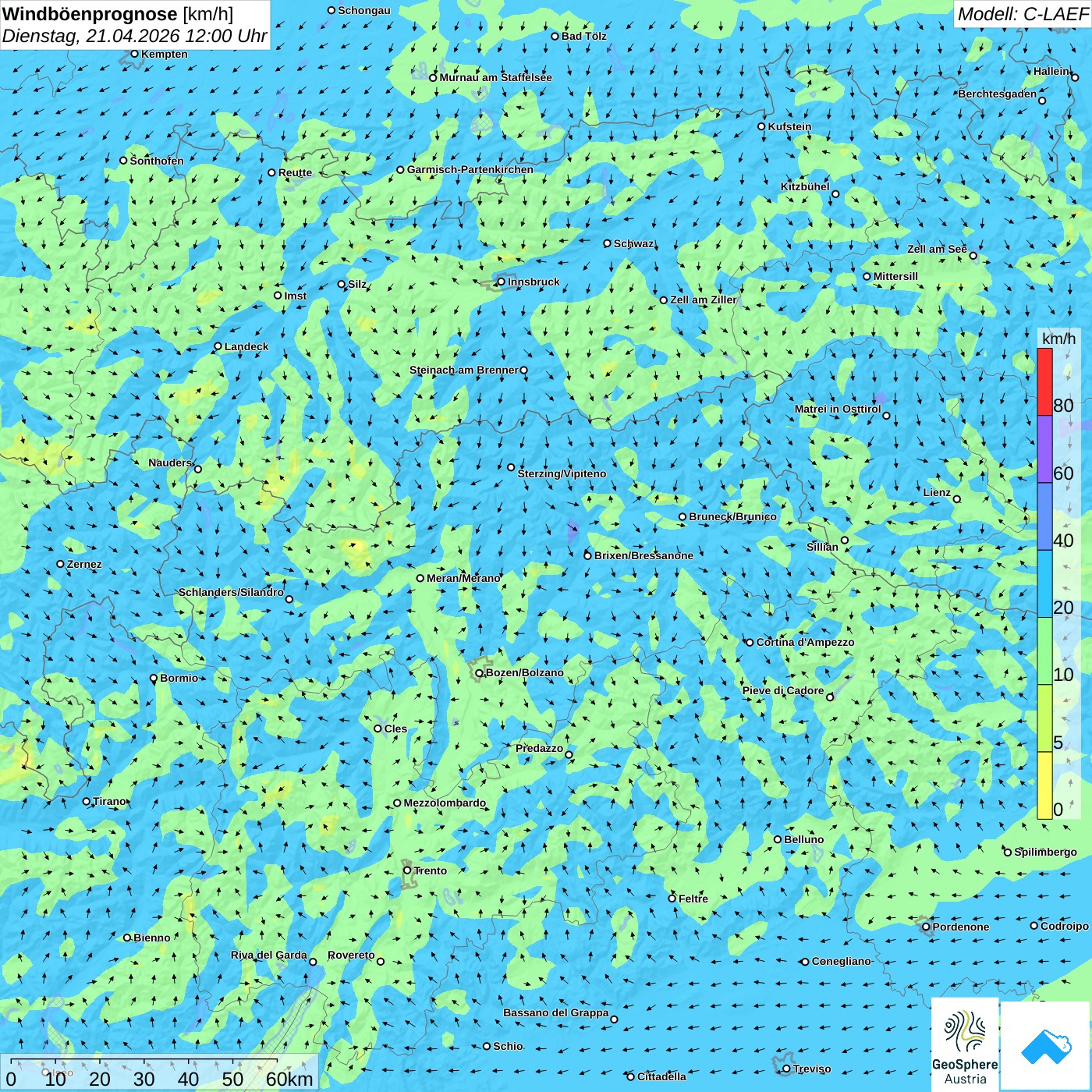Click the 'Berchtesgaden' label

tap(997, 94)
